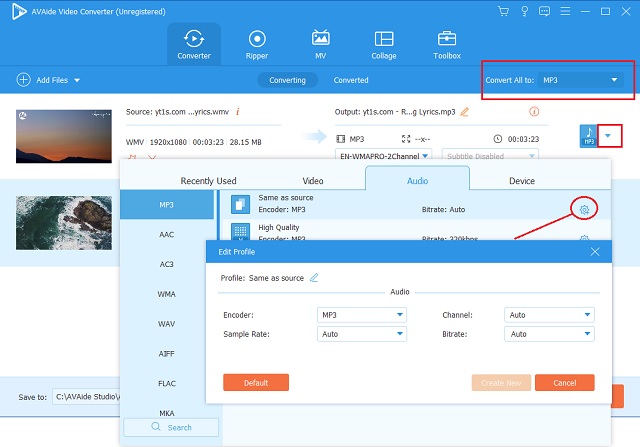Viewport: 640px width, 447px height.
Task: Open the Converter module
Action: click(x=194, y=44)
